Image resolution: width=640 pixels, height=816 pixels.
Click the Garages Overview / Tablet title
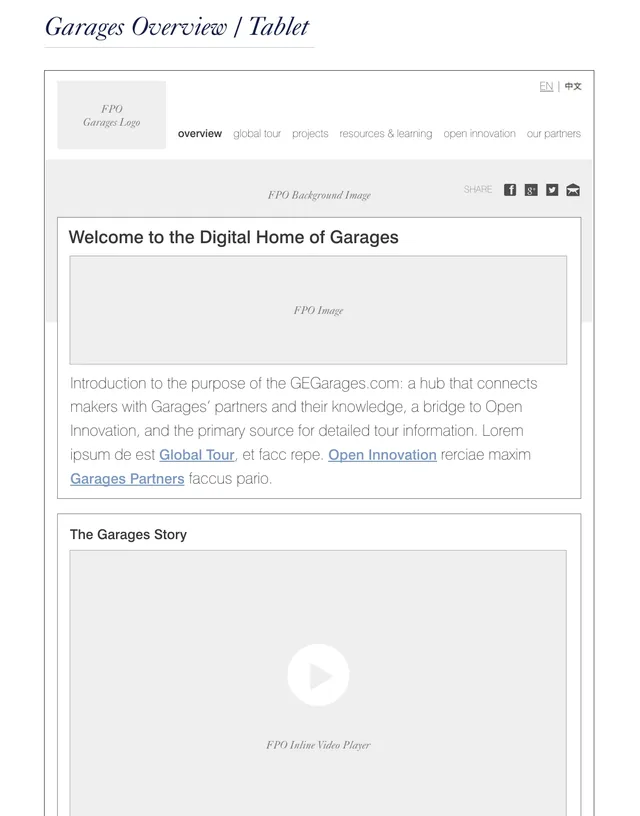pos(177,27)
